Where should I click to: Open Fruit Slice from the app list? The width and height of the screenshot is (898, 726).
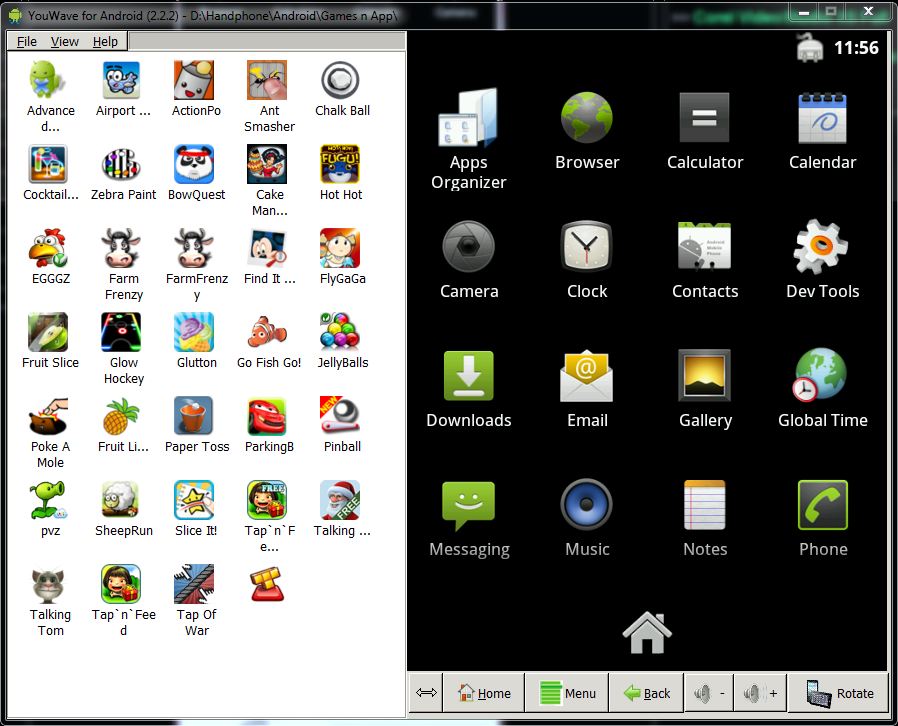pos(49,330)
